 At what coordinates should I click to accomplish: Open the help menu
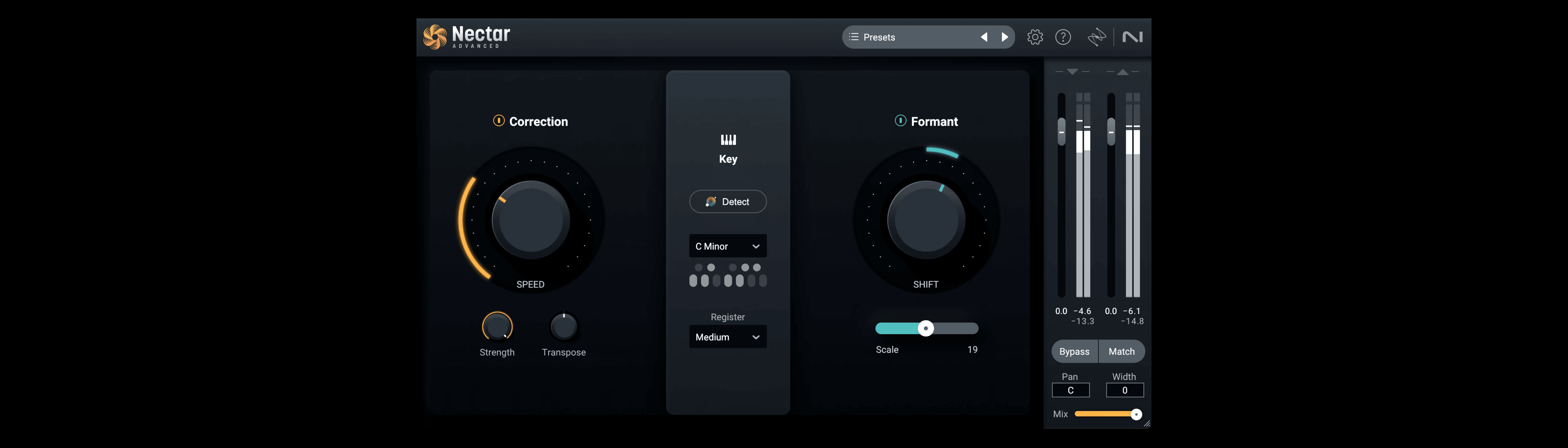coord(1063,36)
